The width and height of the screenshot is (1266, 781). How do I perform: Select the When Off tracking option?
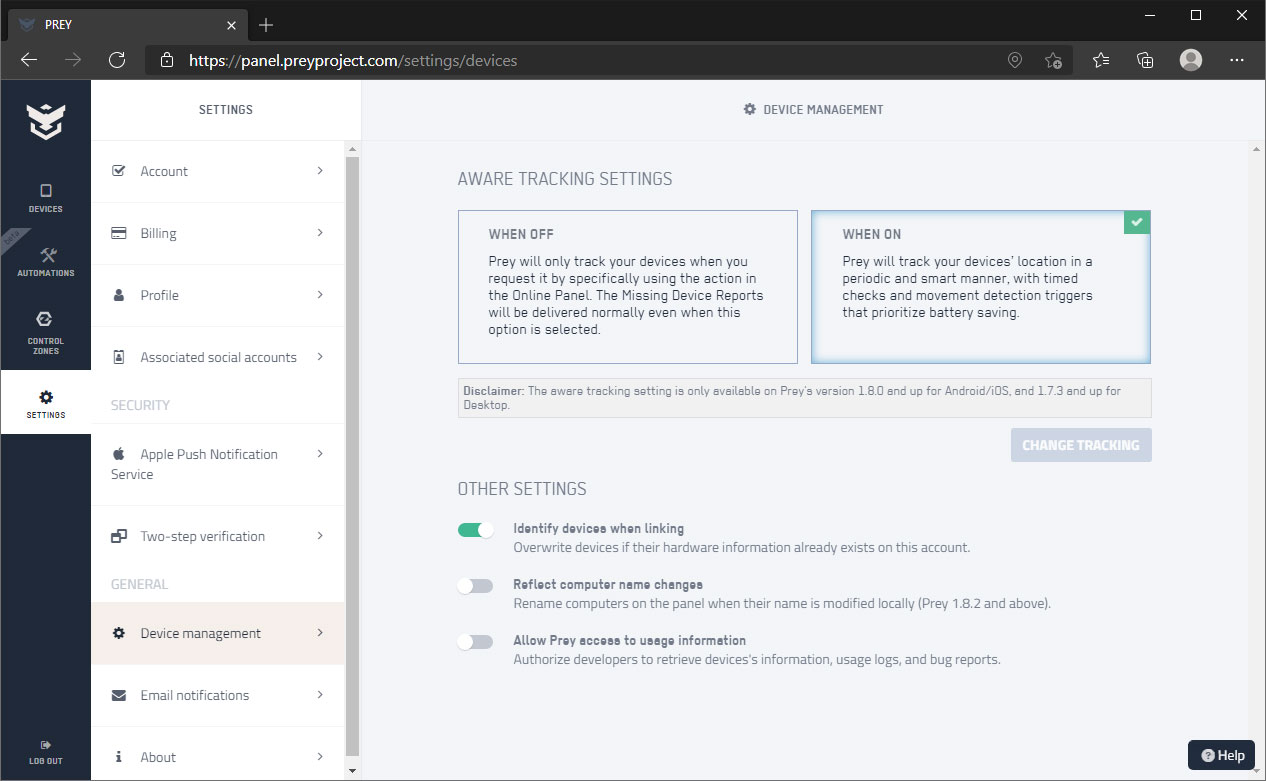click(627, 286)
